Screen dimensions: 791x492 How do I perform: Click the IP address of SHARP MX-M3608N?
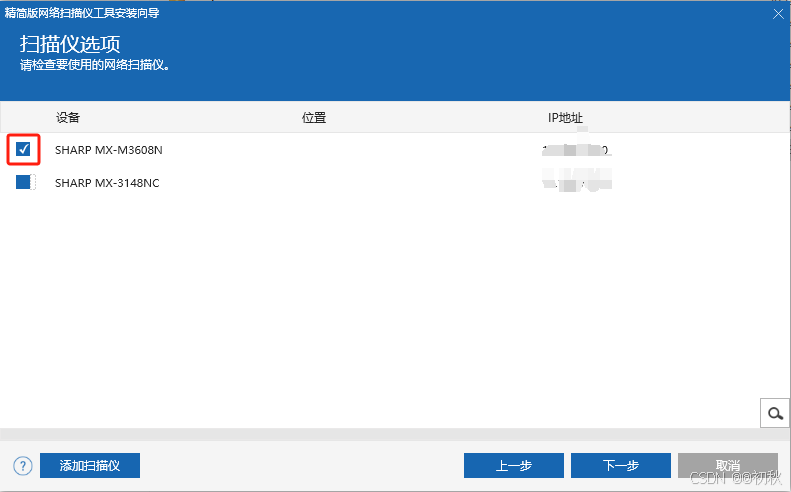click(576, 150)
